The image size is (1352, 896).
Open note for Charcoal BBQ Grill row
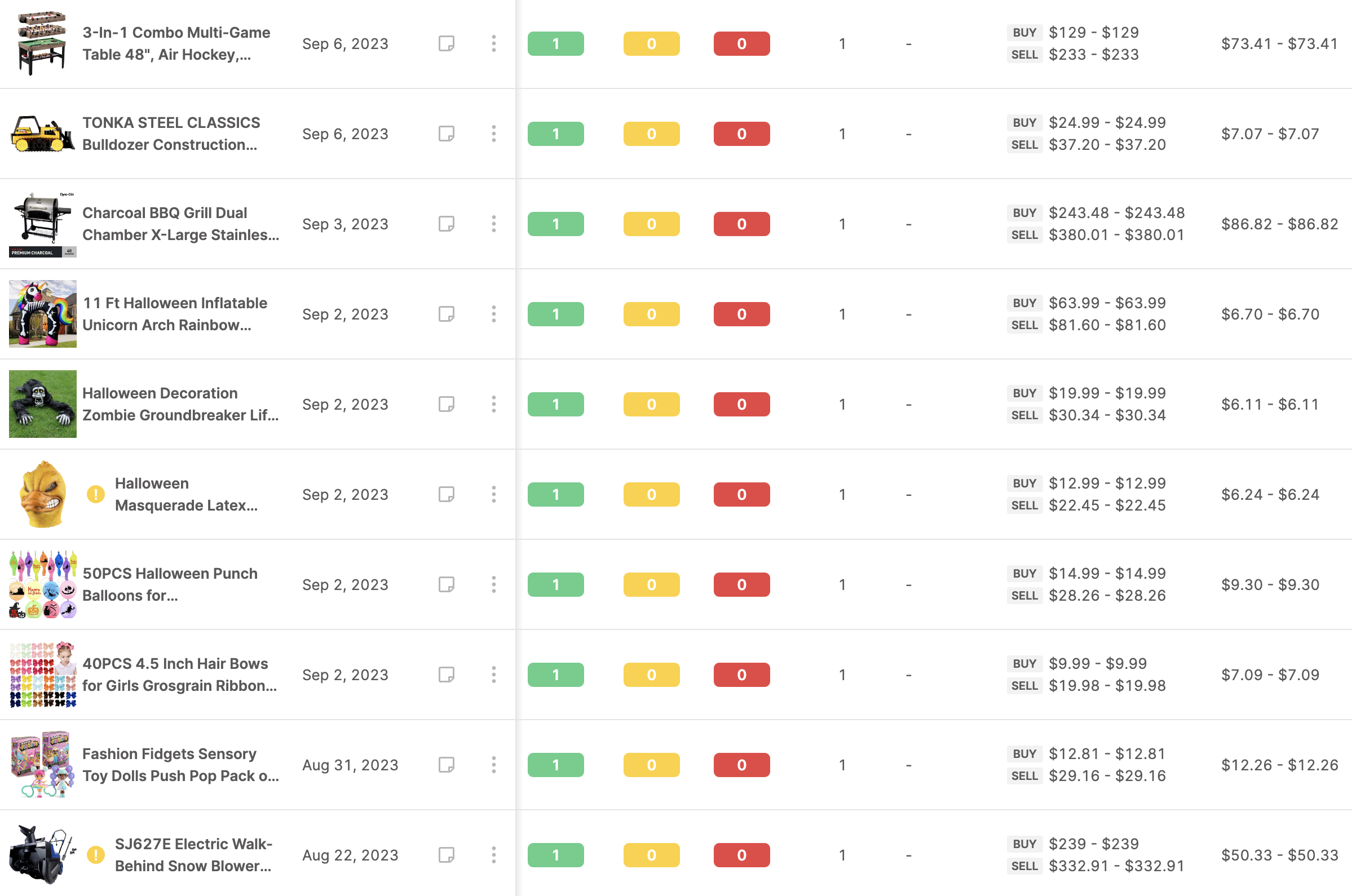(x=446, y=224)
